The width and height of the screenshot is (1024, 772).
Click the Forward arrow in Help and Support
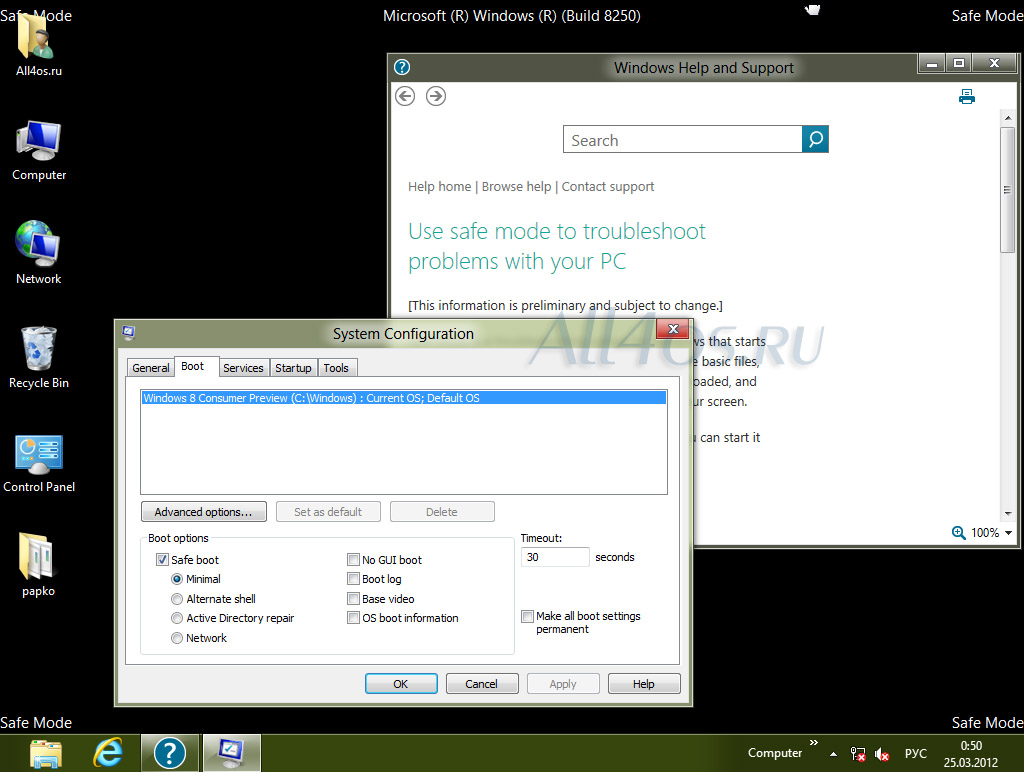point(436,96)
